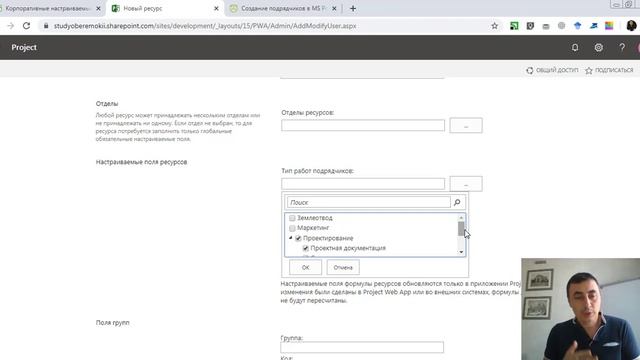Image resolution: width=640 pixels, height=360 pixels.
Task: Reload the current page
Action: pos(27,26)
